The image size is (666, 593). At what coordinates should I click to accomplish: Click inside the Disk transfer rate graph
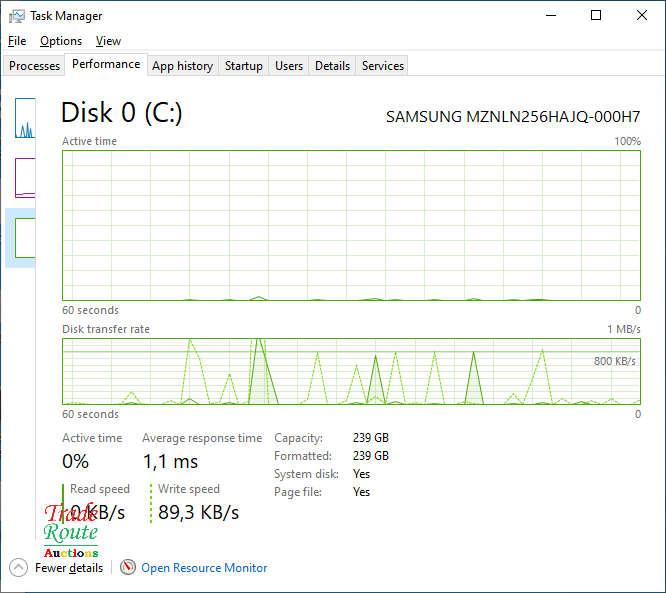point(351,371)
